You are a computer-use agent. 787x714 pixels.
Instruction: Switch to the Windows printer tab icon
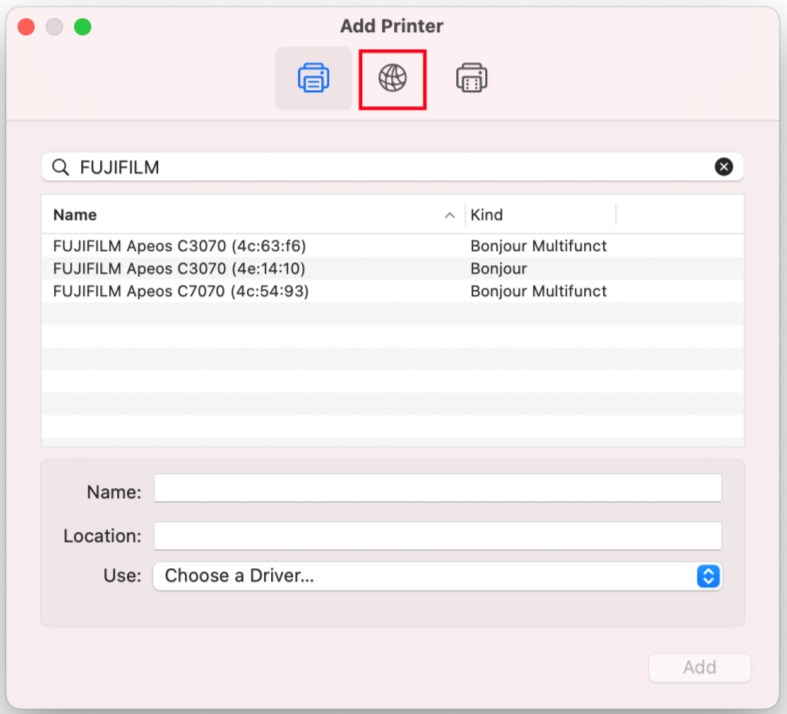click(471, 78)
